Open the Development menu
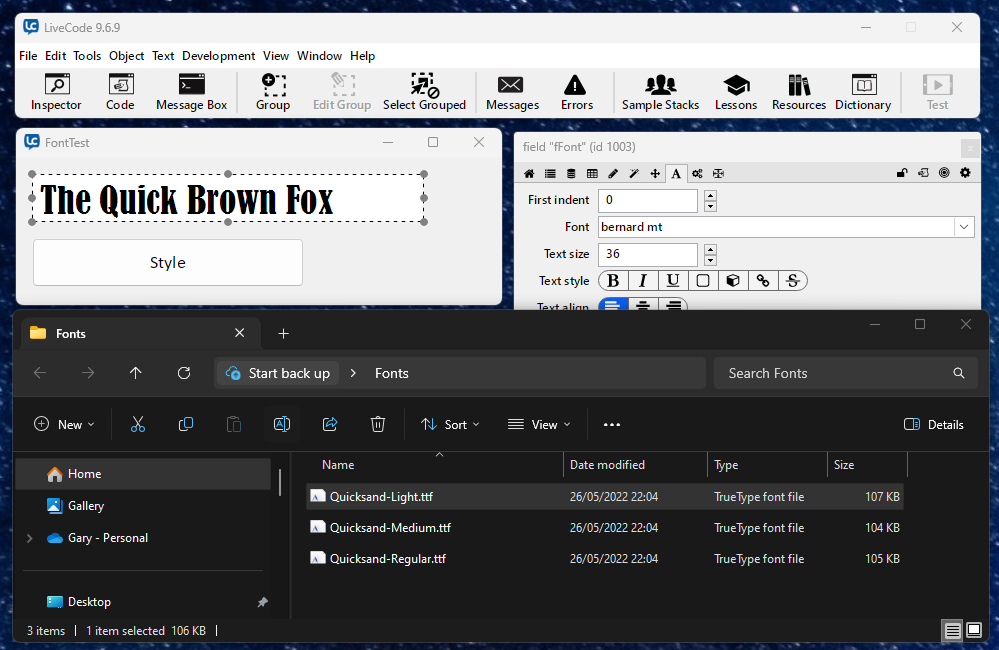The width and height of the screenshot is (999, 650). pyautogui.click(x=218, y=56)
